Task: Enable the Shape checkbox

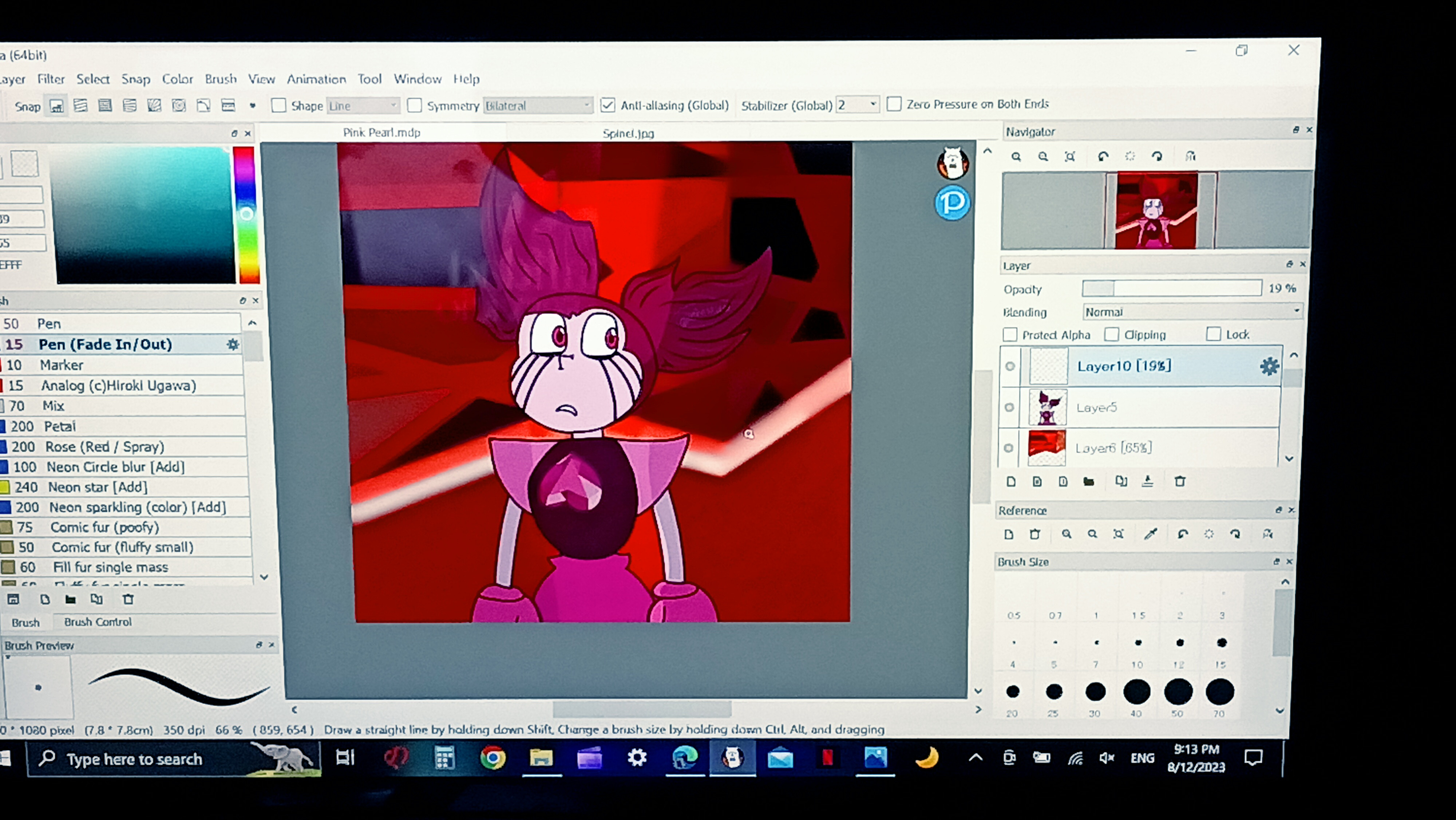Action: pos(279,106)
